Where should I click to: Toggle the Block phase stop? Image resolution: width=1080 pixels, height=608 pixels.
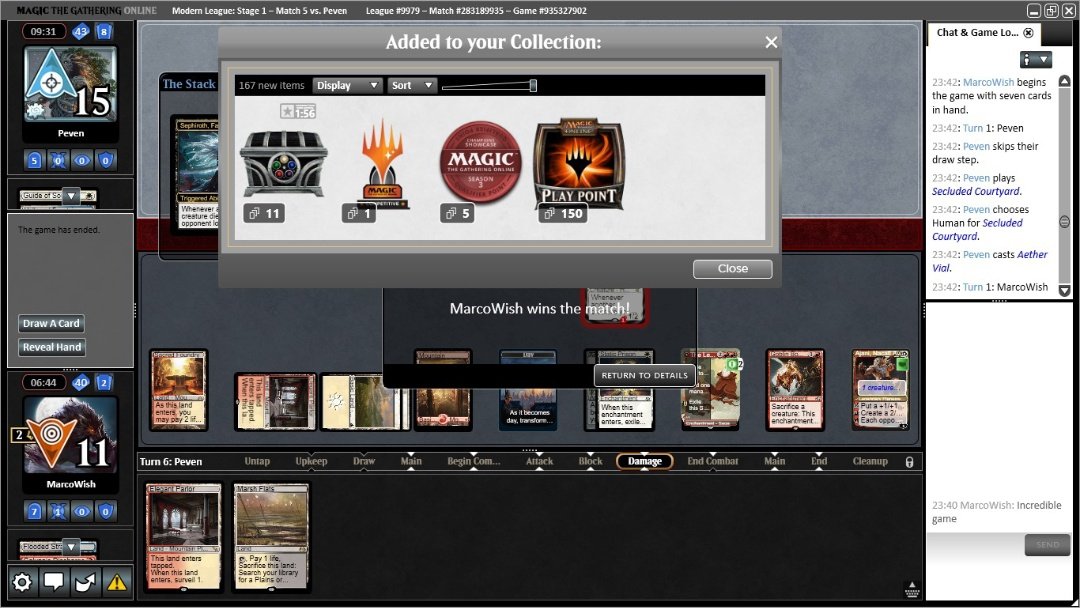coord(590,461)
